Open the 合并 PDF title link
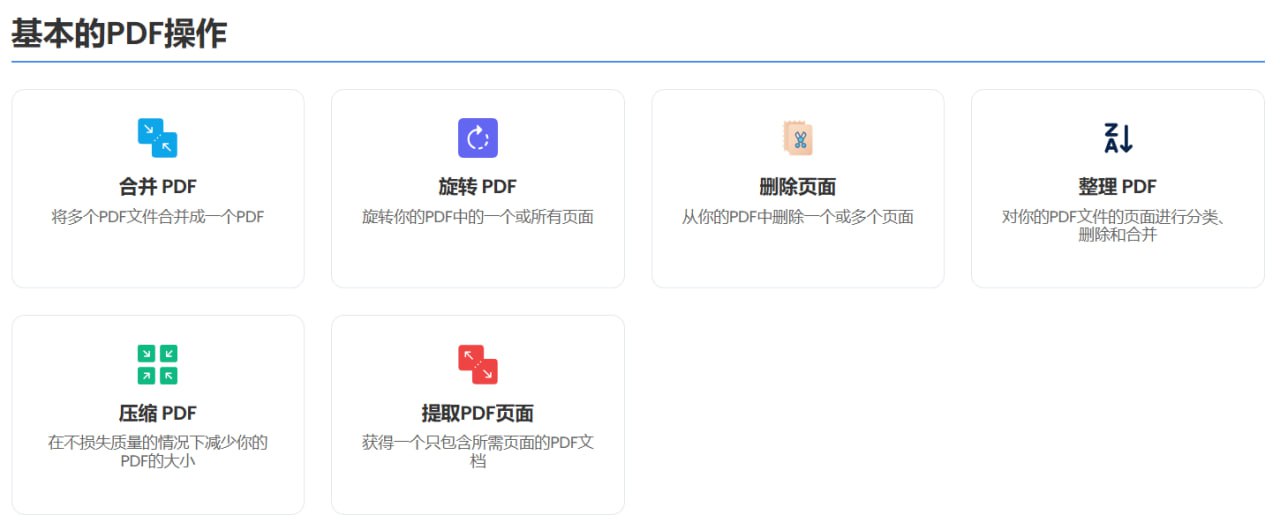 (x=157, y=187)
